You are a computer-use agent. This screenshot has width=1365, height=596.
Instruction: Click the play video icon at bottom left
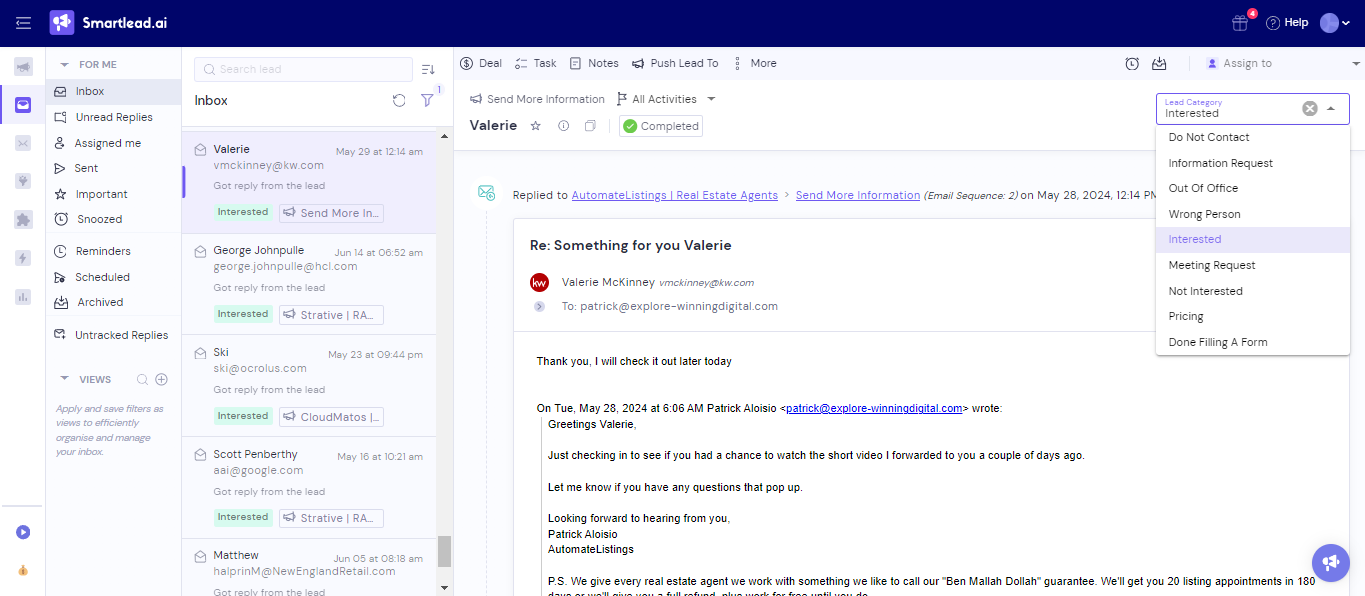point(23,532)
